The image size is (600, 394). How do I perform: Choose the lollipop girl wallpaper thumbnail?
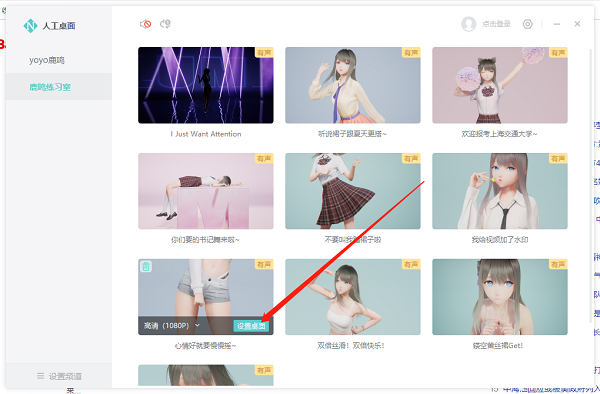click(500, 191)
